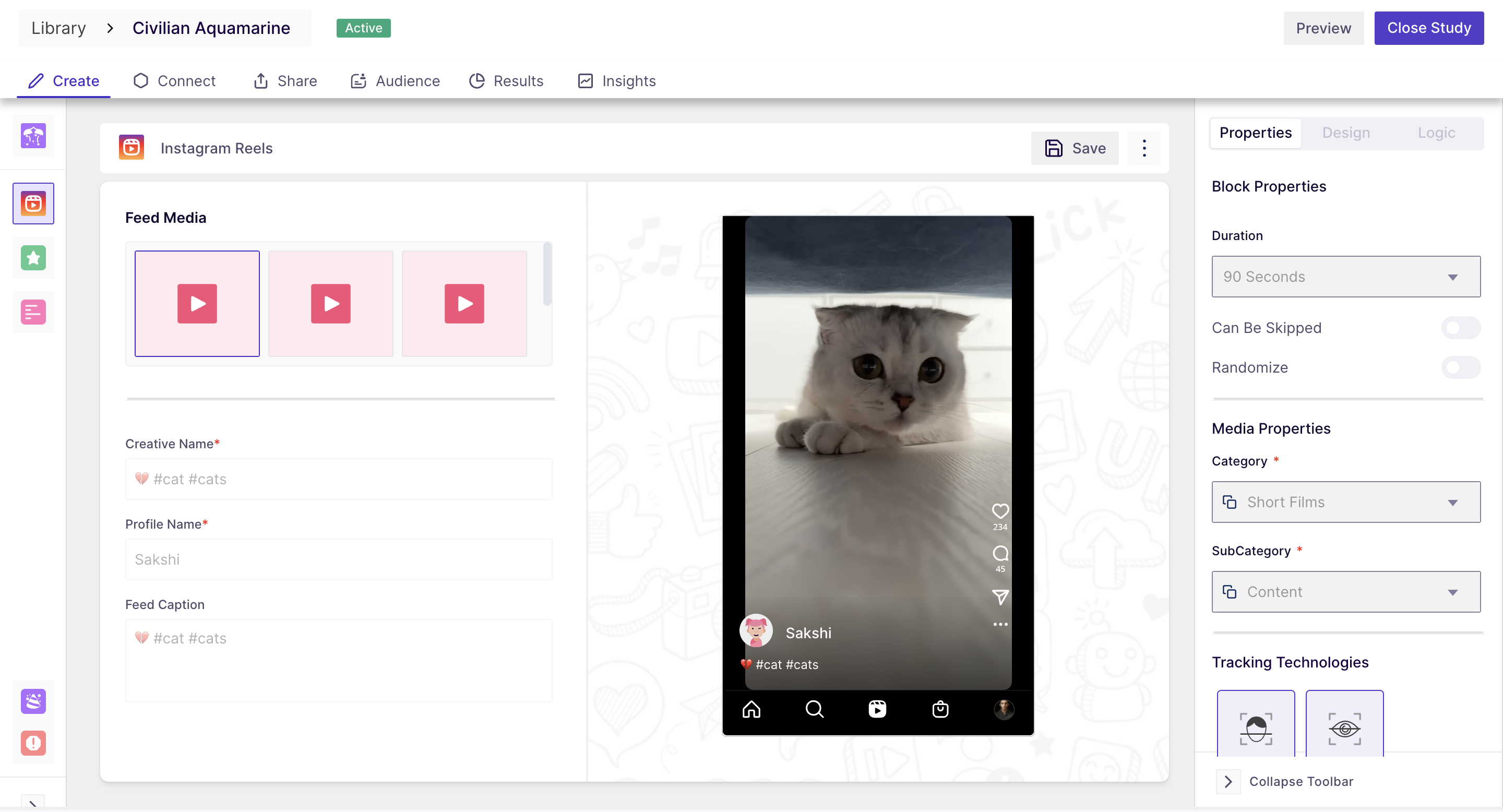1503x812 pixels.
Task: Click the Close Study button
Action: [1429, 28]
